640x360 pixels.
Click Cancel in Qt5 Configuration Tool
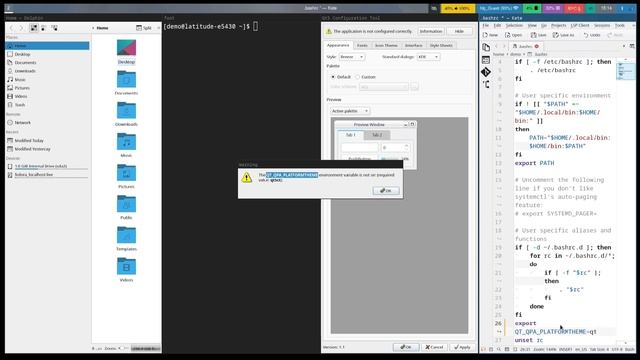coord(434,347)
